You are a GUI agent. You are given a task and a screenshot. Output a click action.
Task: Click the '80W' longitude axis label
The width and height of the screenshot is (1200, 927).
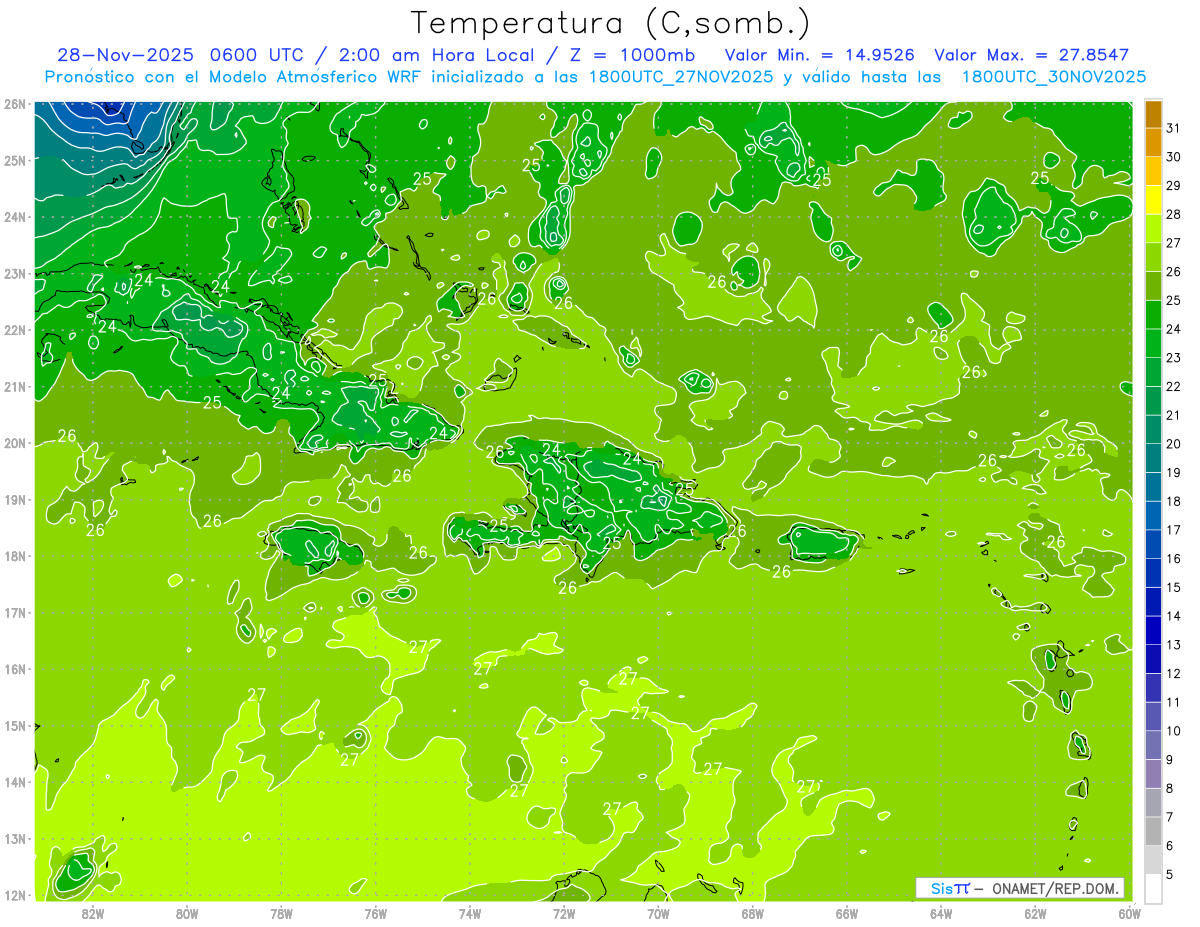[187, 913]
